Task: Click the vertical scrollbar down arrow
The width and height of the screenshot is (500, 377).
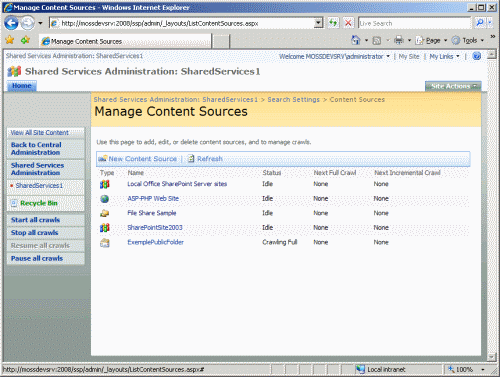Action: tap(492, 357)
